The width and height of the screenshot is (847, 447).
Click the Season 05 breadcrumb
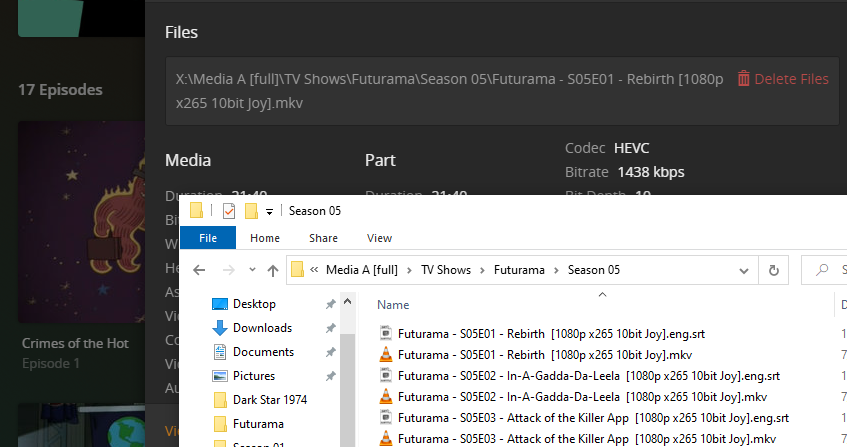[x=594, y=270]
